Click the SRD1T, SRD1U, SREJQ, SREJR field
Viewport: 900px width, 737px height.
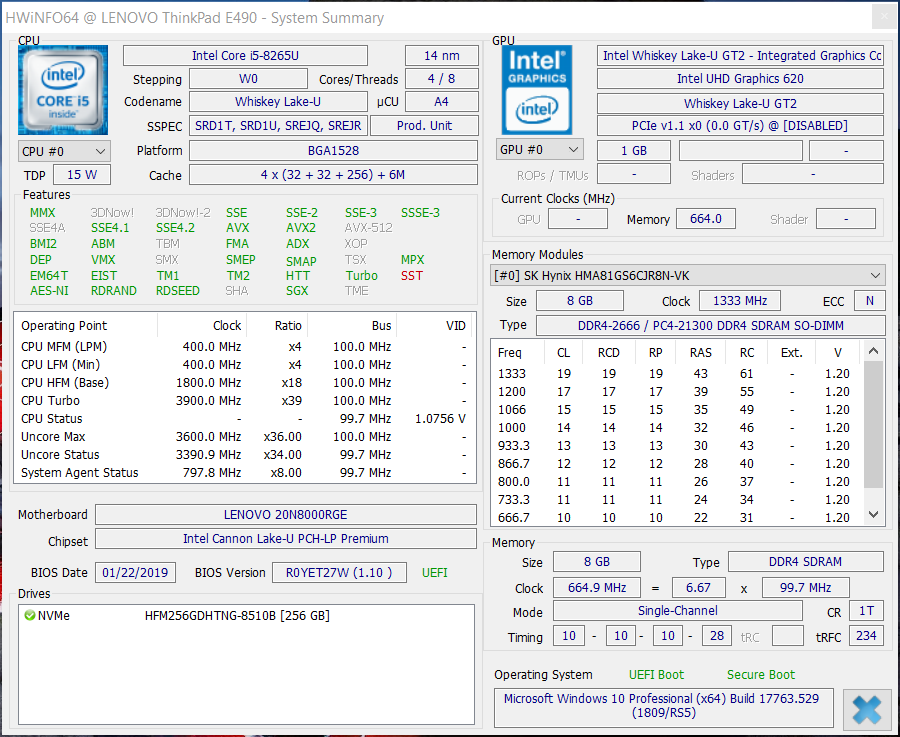278,126
